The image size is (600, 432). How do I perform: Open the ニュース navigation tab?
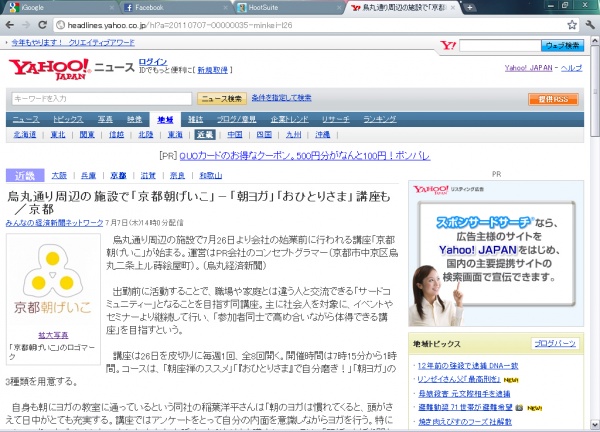26,119
